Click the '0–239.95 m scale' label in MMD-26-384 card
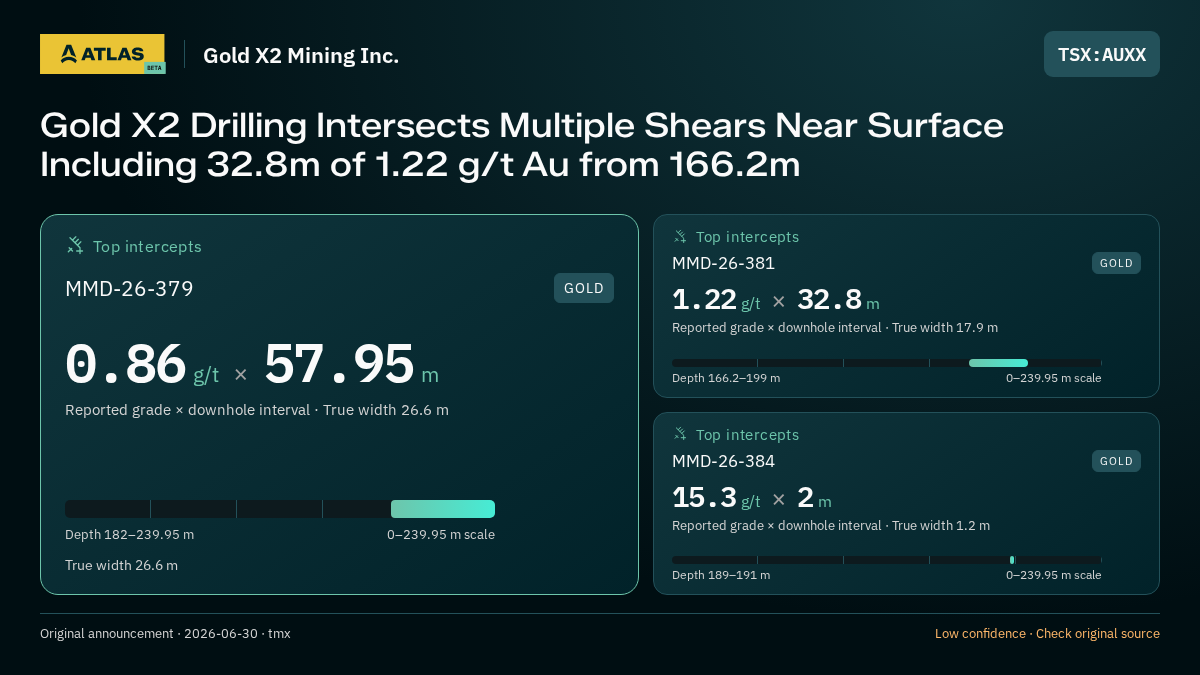The image size is (1200, 675). [x=1054, y=575]
